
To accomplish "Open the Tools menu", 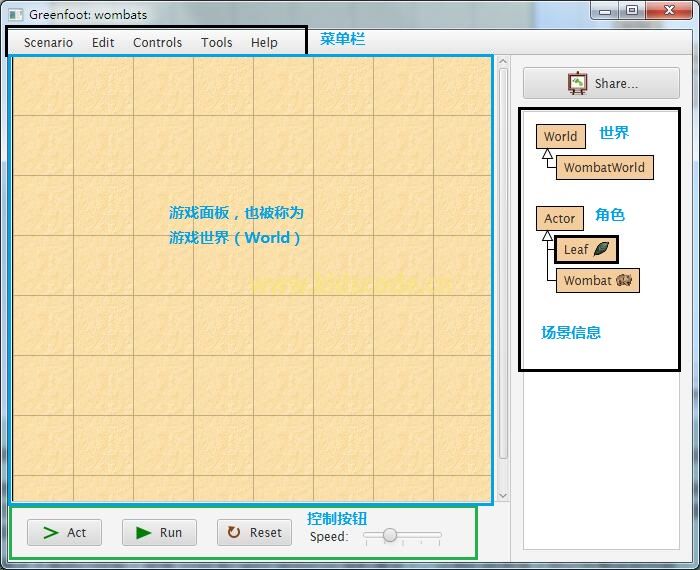I will [x=217, y=42].
